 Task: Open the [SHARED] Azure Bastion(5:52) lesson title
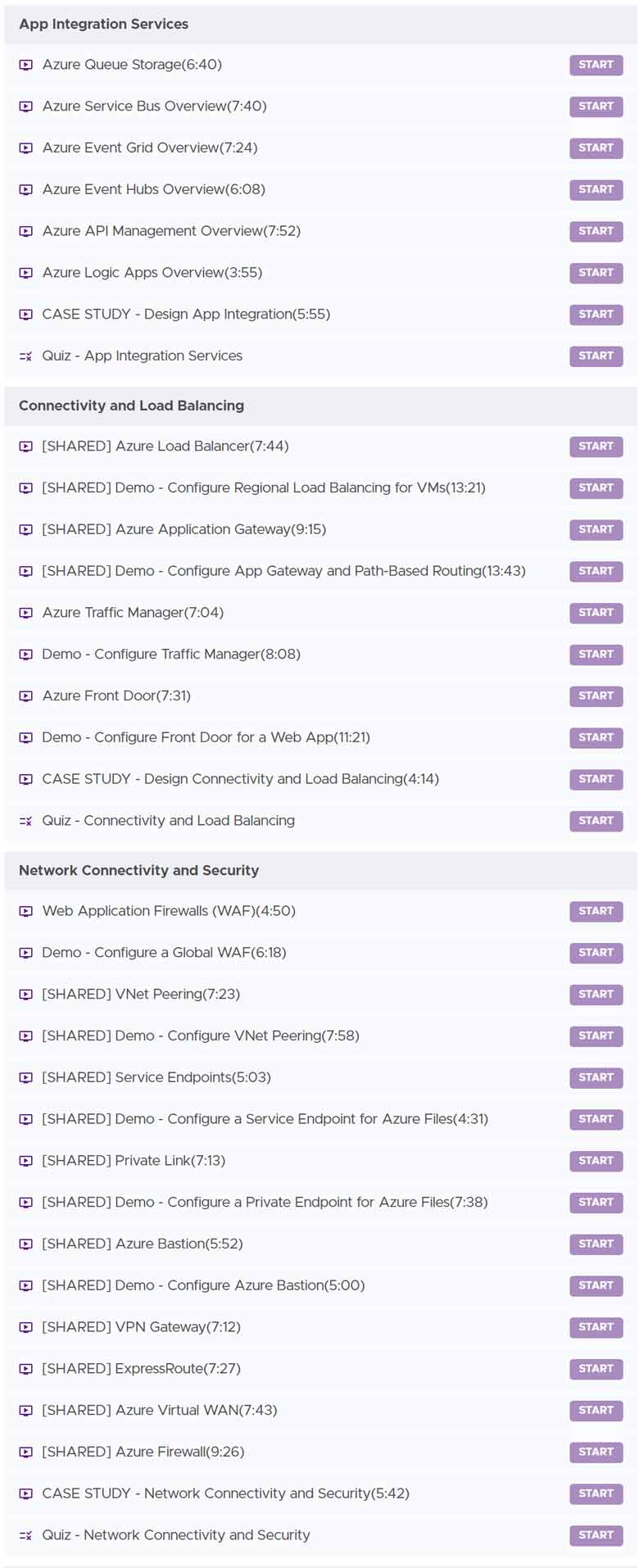143,1244
